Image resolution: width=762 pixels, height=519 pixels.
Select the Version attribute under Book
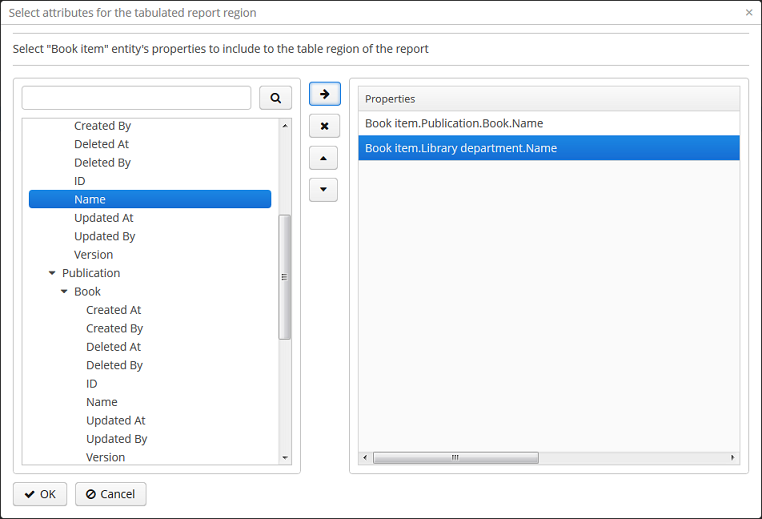coord(105,457)
